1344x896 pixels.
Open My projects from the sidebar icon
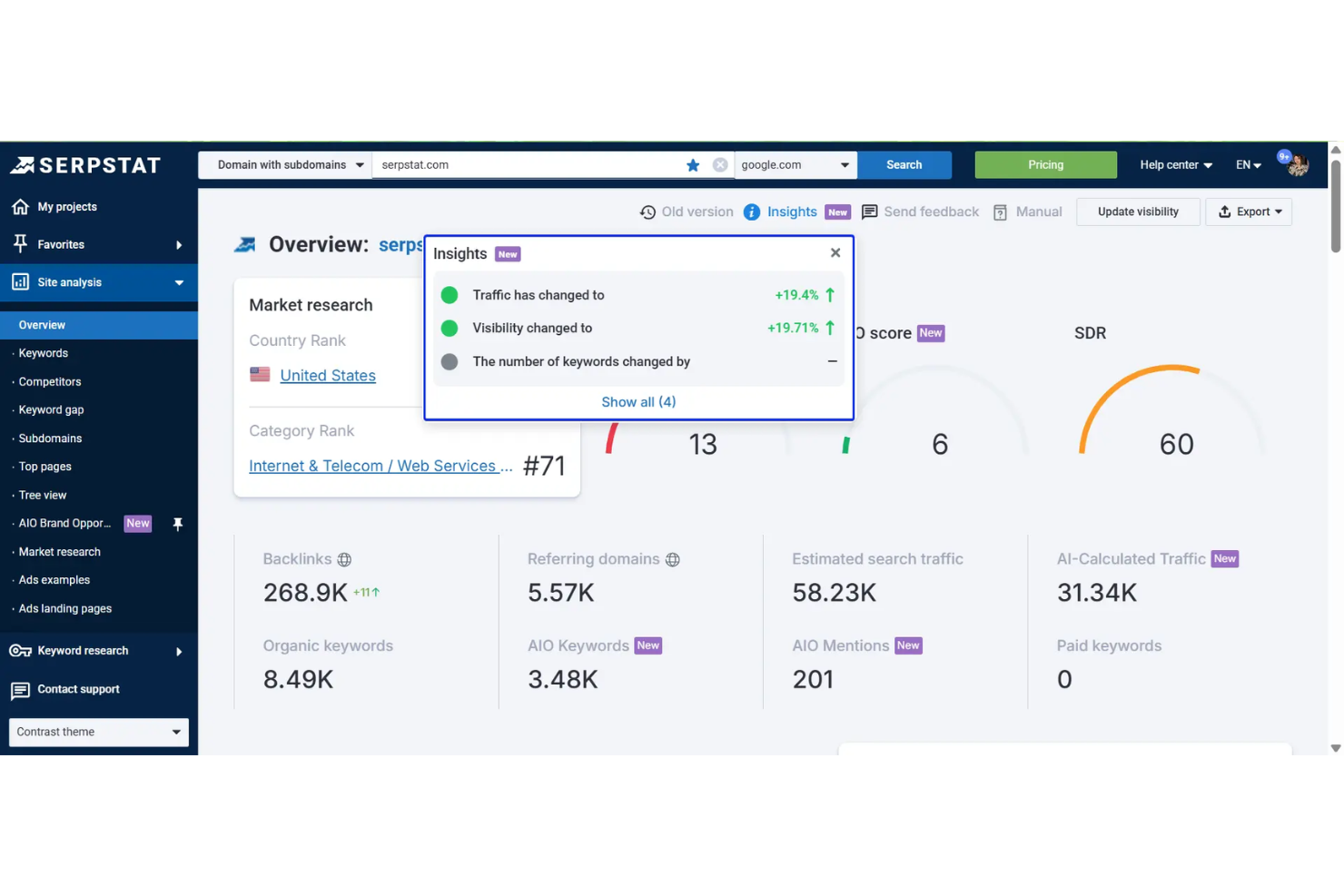coord(20,206)
